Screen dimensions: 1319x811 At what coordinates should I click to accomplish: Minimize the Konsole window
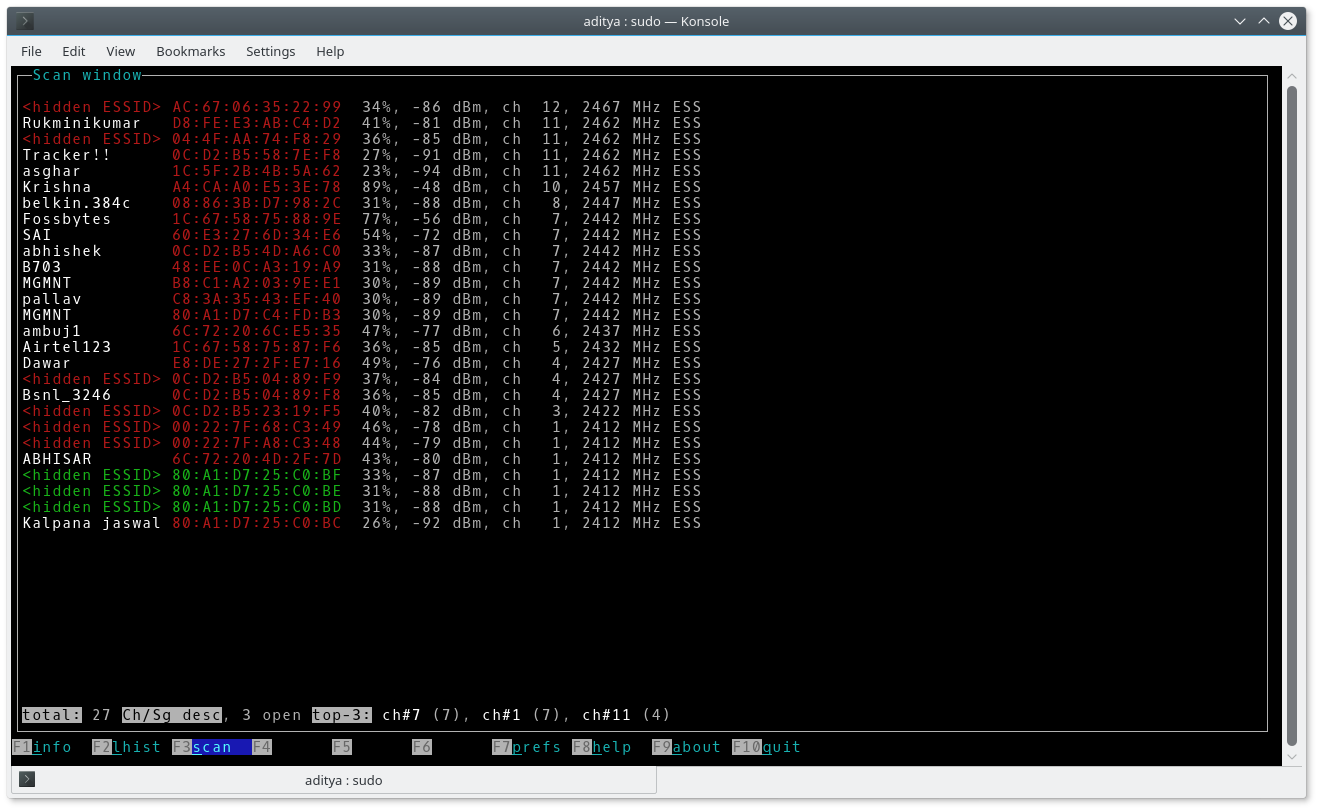1239,21
